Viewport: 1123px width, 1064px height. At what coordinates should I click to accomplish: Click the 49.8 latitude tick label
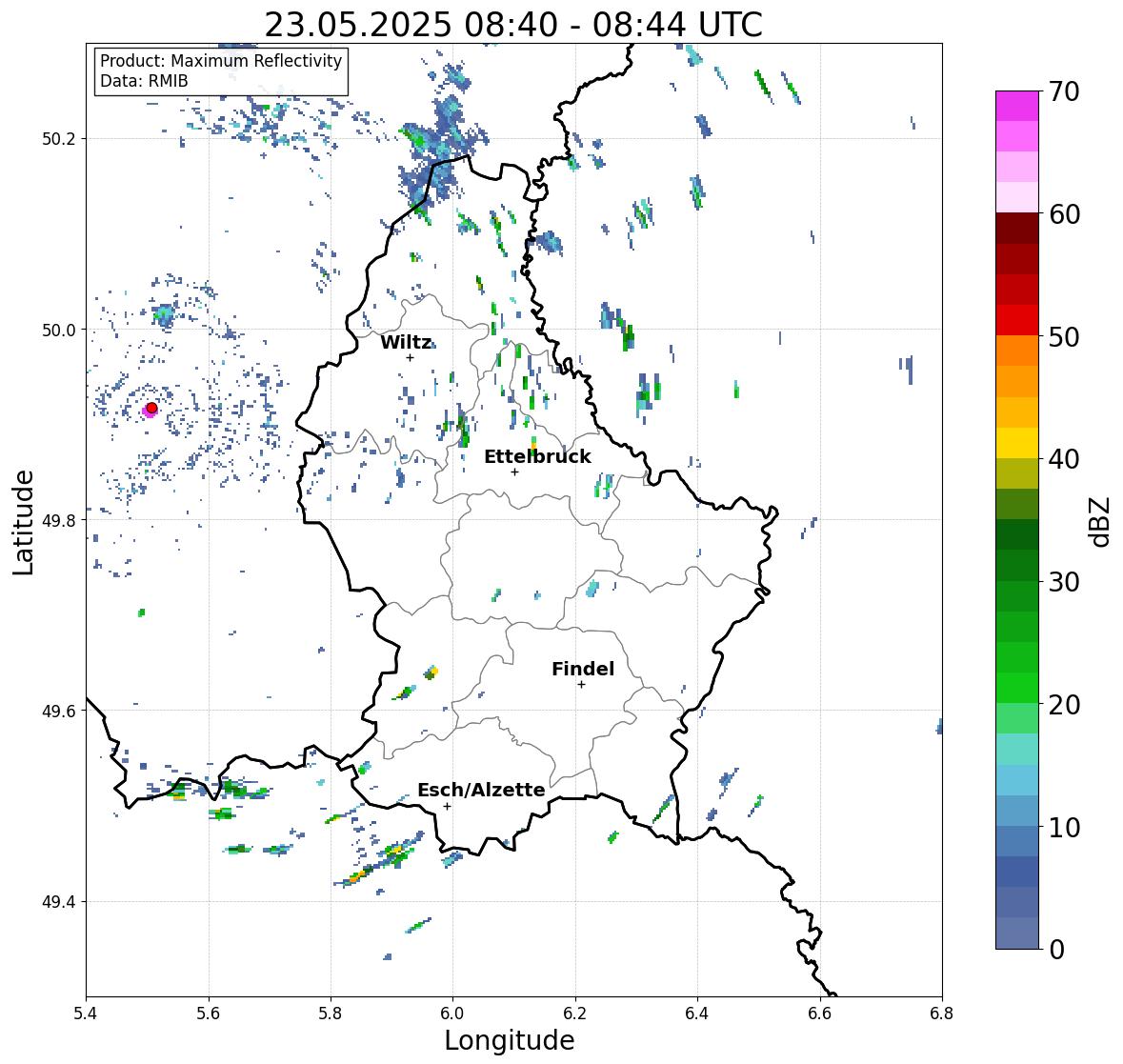(x=58, y=520)
